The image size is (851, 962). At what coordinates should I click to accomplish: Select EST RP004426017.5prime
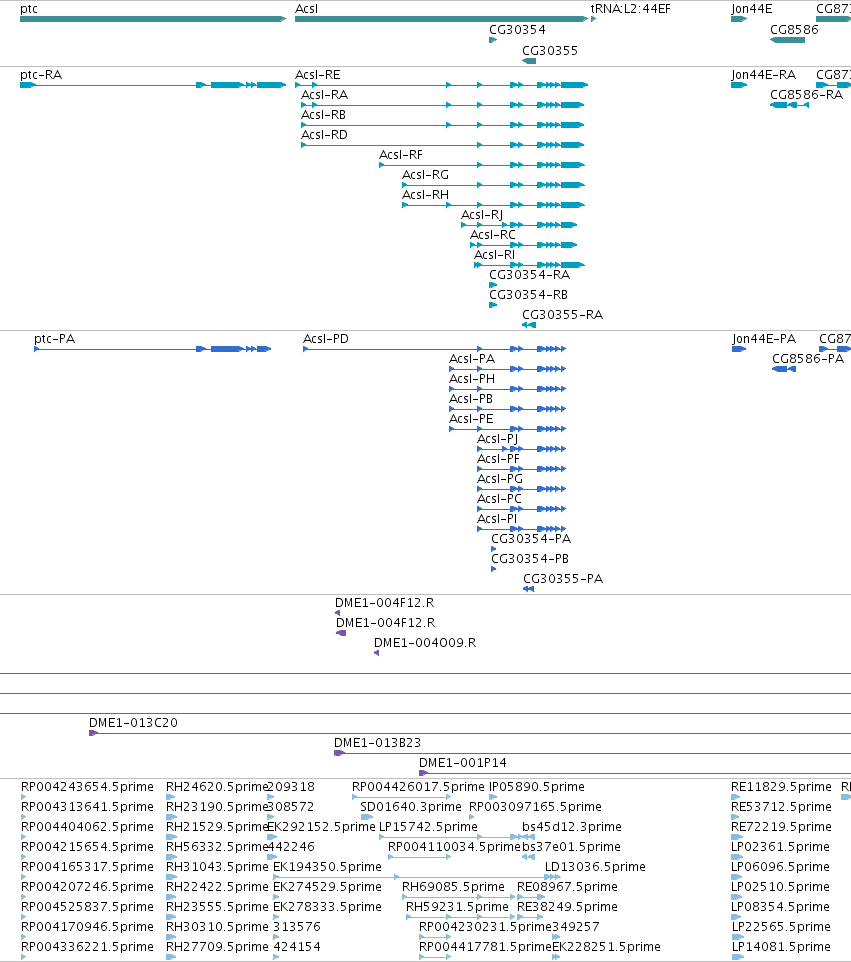418,787
